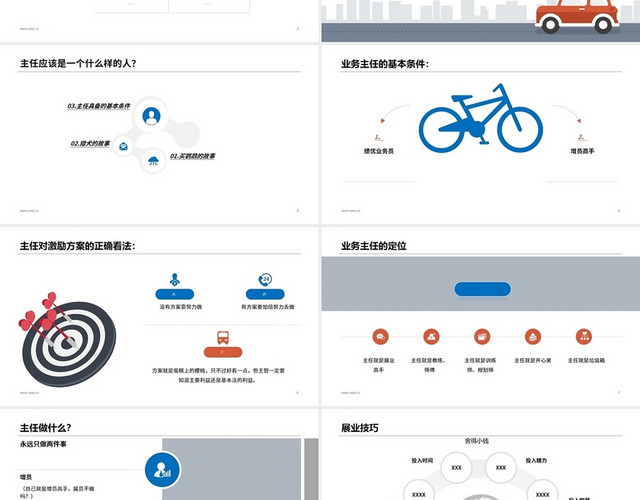Click the blue person icon above 没有方案要努力做
The image size is (640, 500).
[x=175, y=280]
